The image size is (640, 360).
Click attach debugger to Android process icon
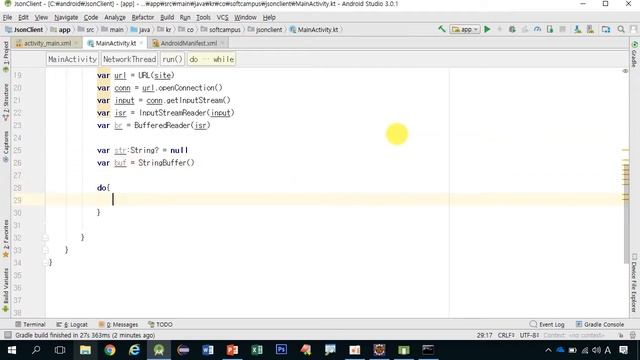550,29
